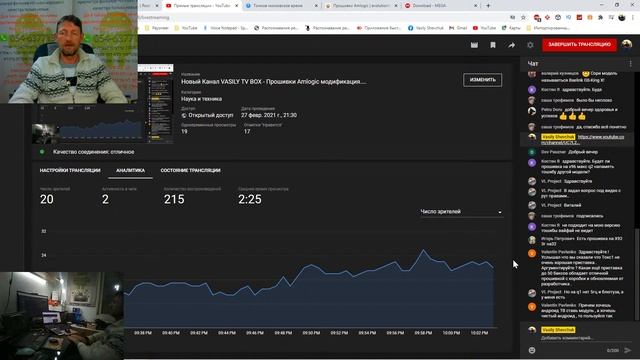Click the Качество соединения: отличное status
640x360 pixels.
coord(93,152)
